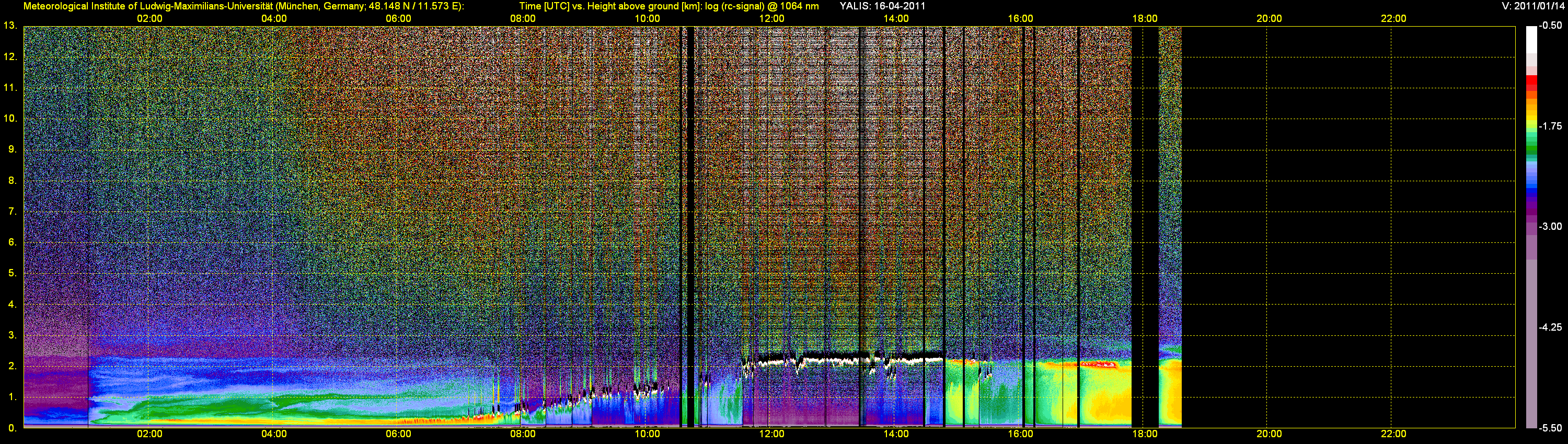This screenshot has width=1568, height=444.
Task: Select the 5. km height axis label
Action: click(12, 273)
